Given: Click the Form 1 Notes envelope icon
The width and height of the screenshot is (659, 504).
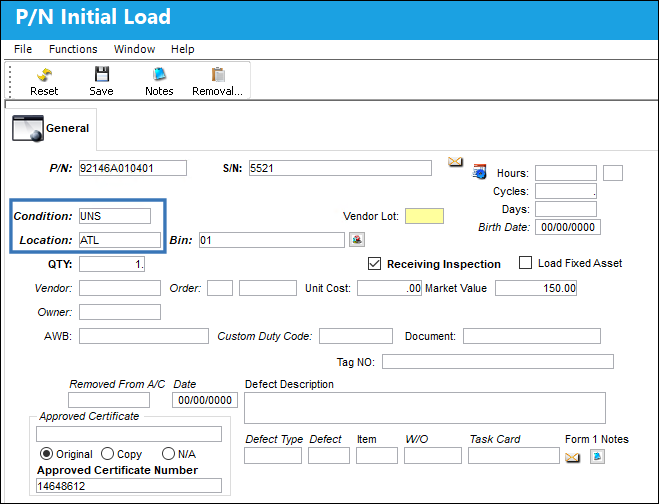Looking at the screenshot, I should coord(572,457).
